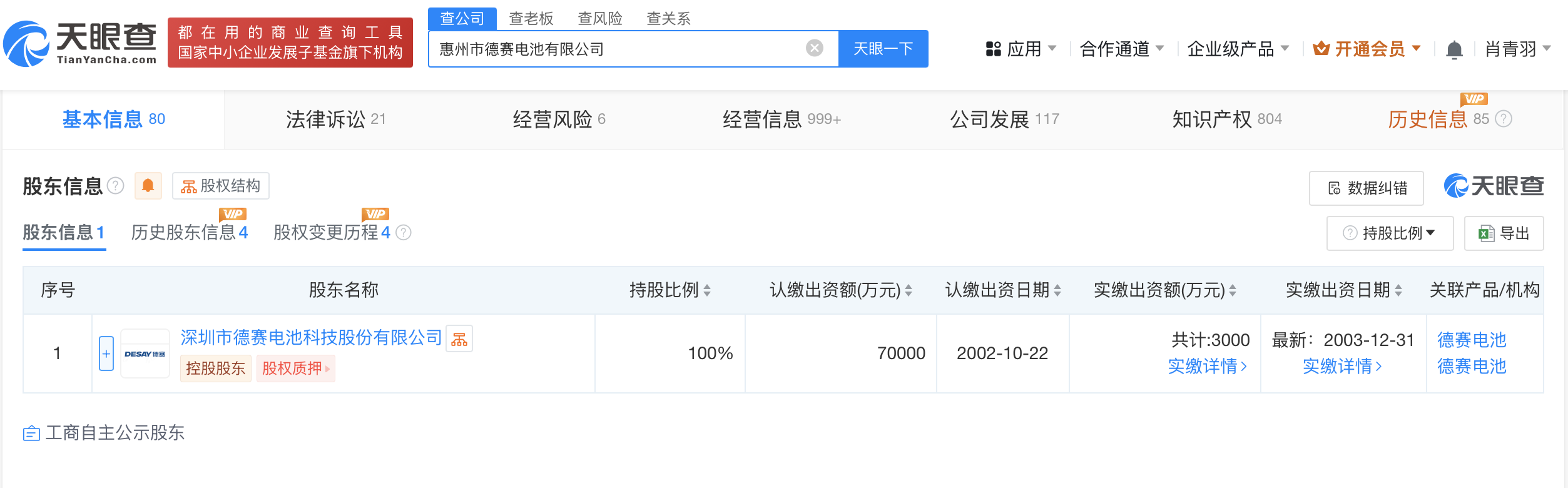
Task: Sort by 持股比例 column
Action: click(707, 290)
